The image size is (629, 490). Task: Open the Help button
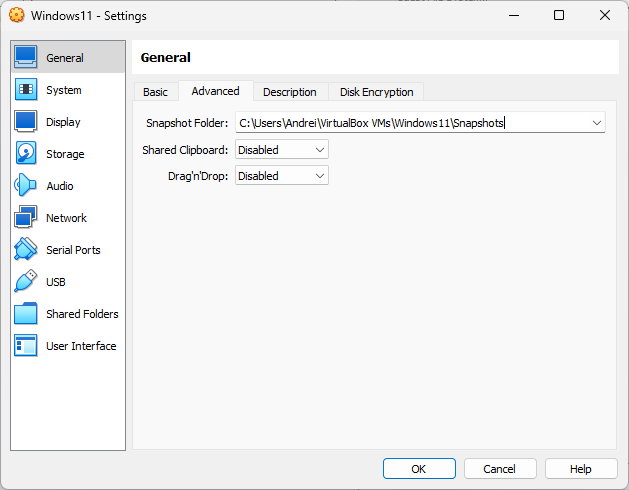581,469
